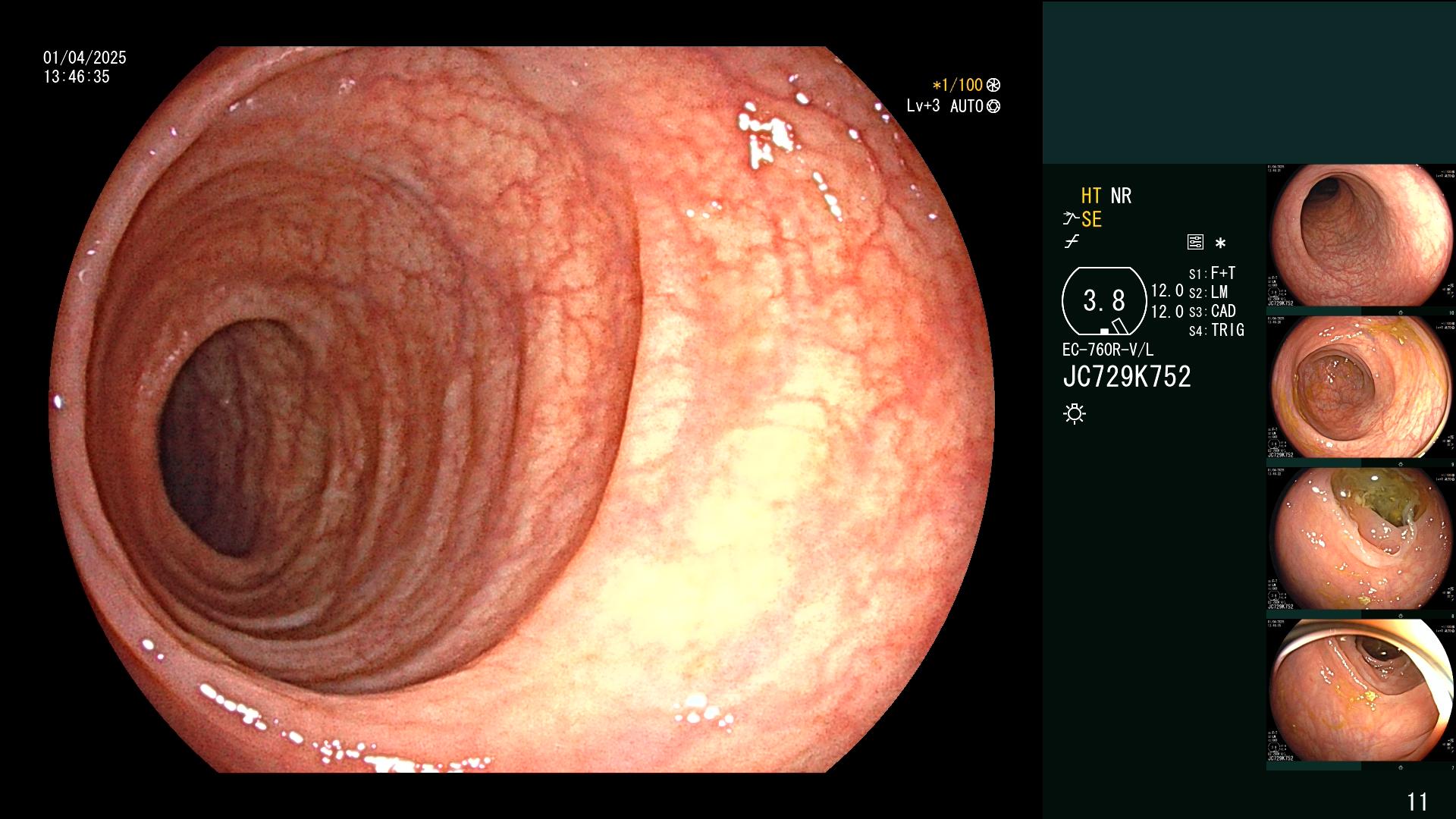Click the *1/100 shutter value
This screenshot has width=1456, height=819.
(x=958, y=86)
